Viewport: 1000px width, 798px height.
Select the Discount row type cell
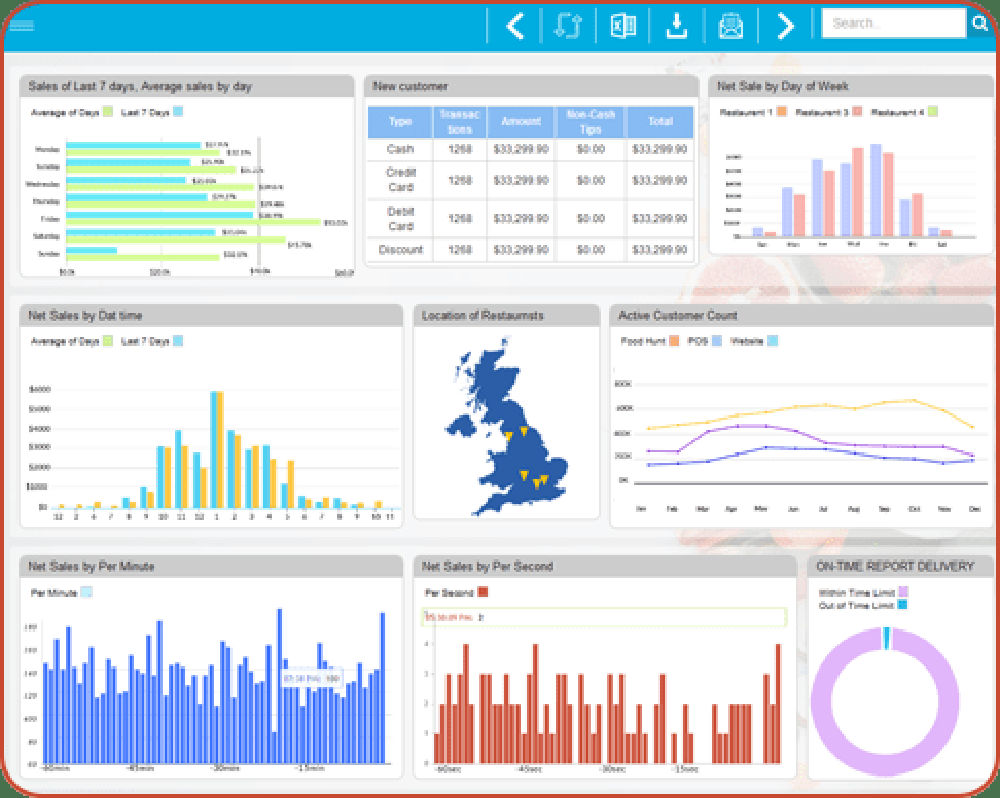coord(400,249)
